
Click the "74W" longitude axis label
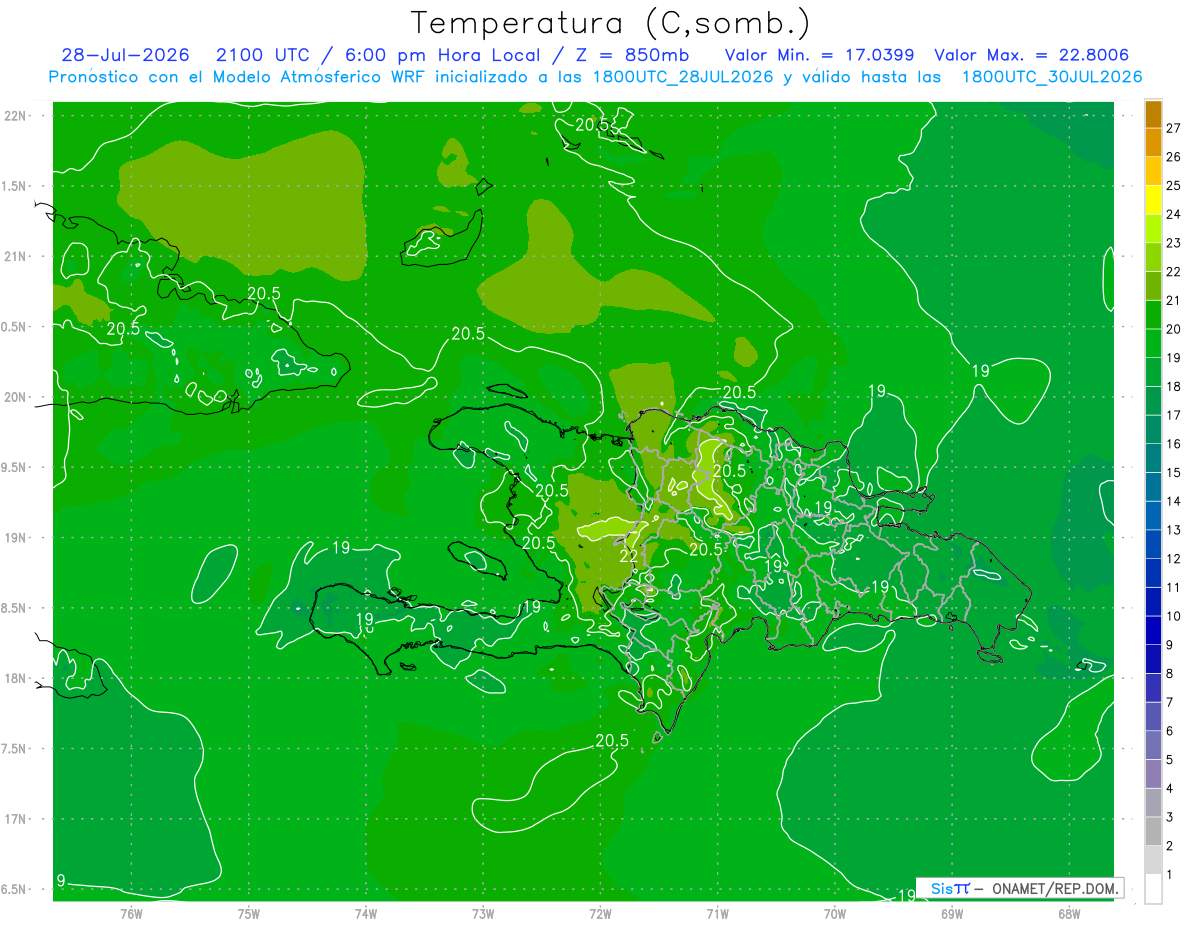coord(366,913)
